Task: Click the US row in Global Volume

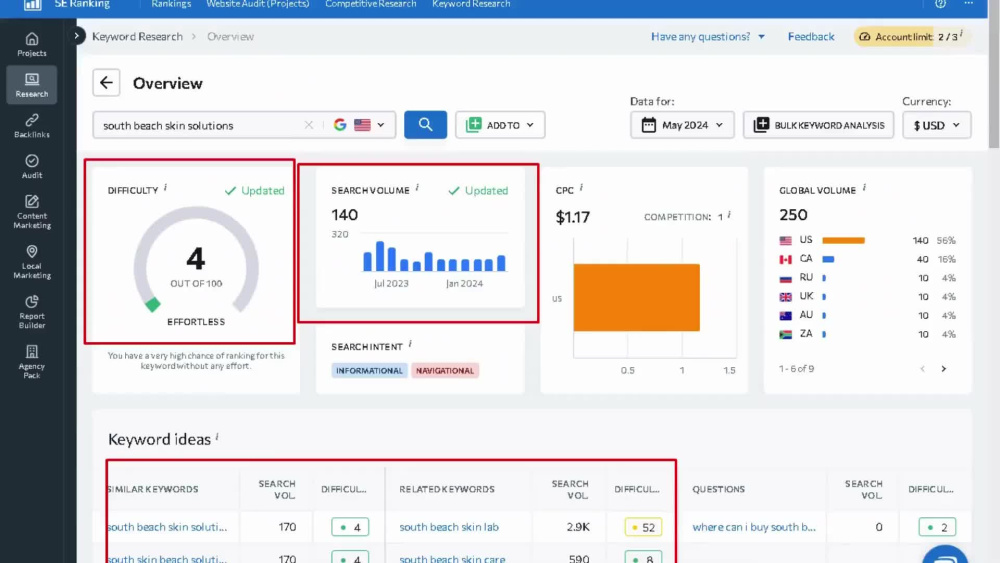Action: coord(867,240)
